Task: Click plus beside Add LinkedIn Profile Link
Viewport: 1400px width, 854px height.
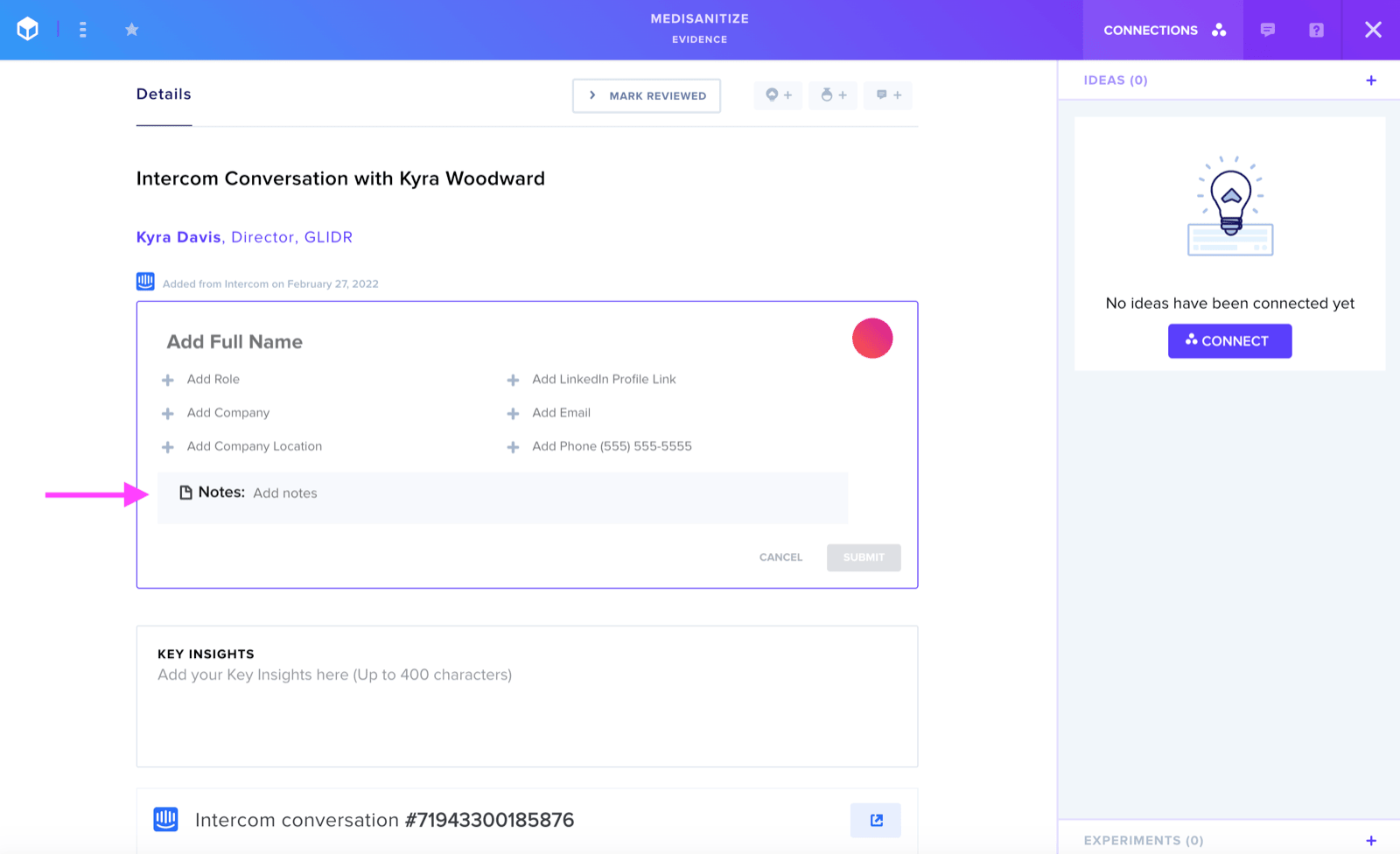Action: click(514, 380)
